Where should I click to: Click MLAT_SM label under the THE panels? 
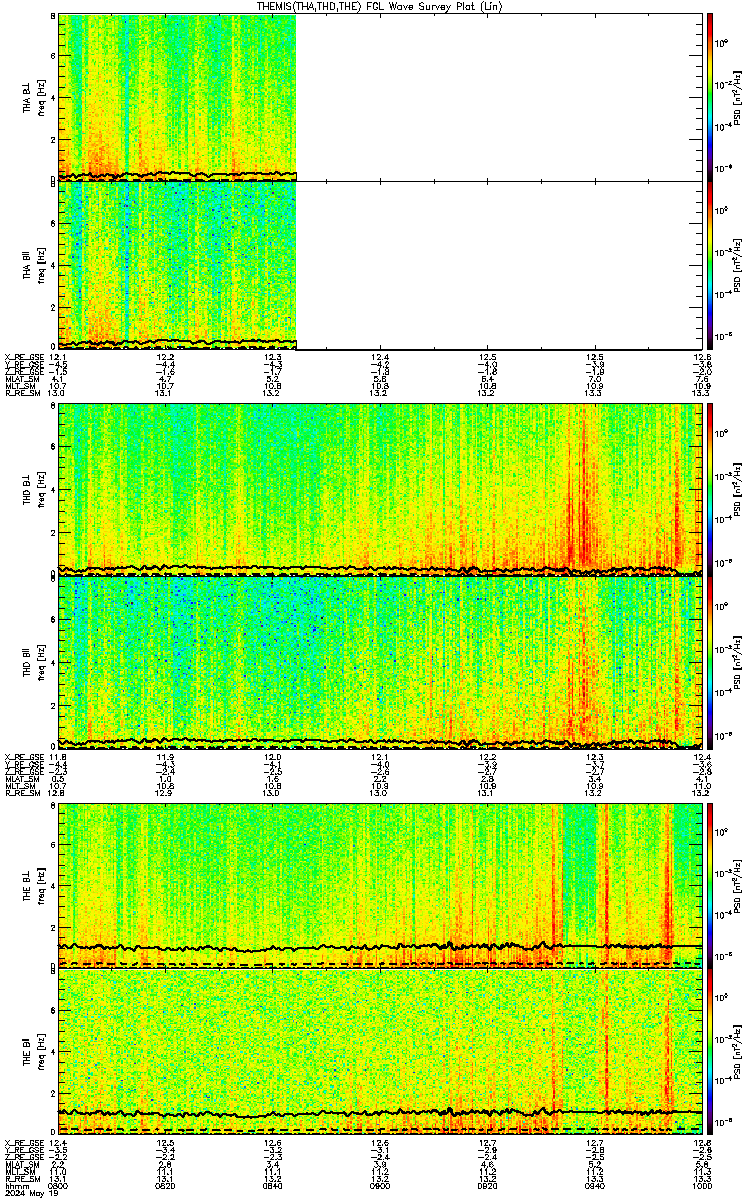pyautogui.click(x=20, y=1163)
